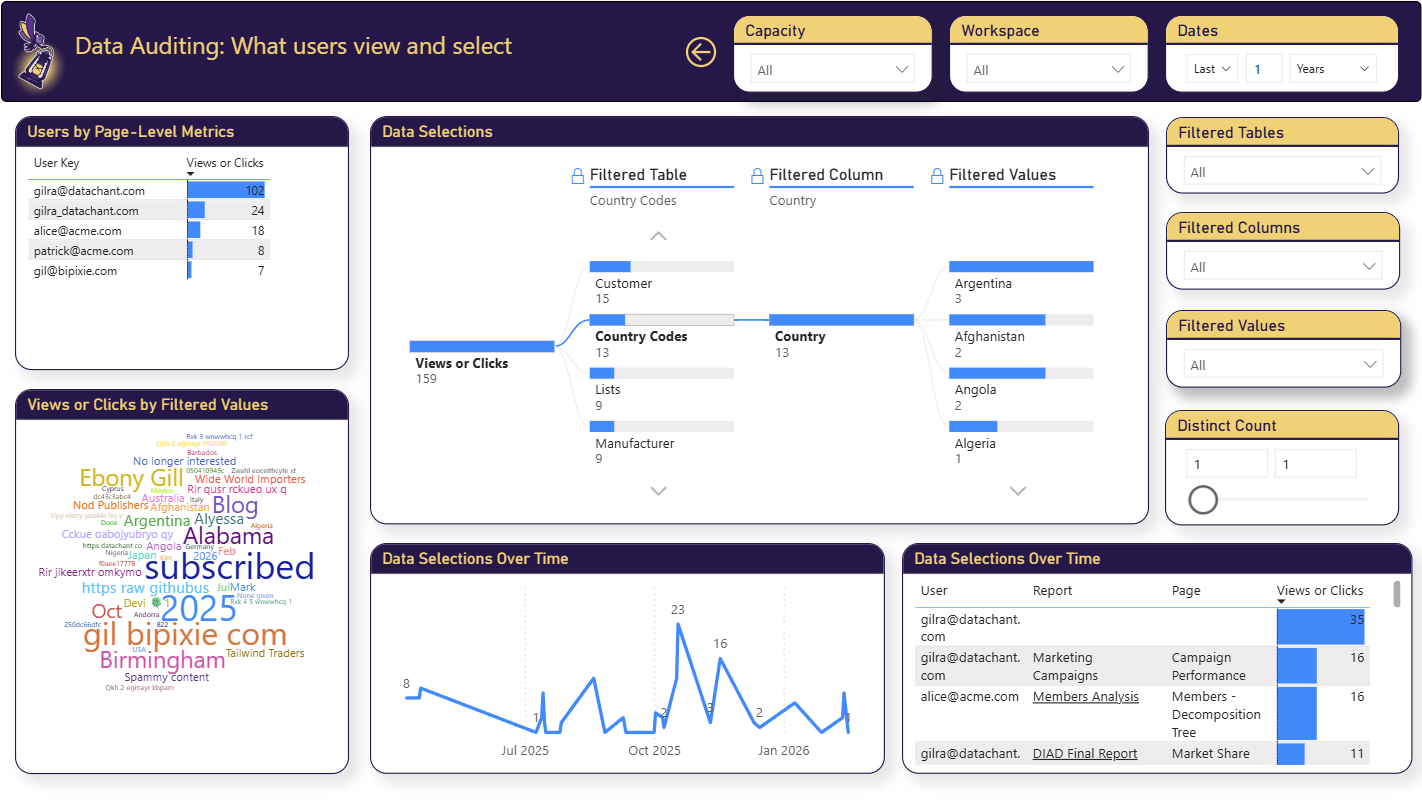Viewport: 1422px width, 800px height.
Task: Open the Workspace dropdown showing All
Action: tap(1047, 68)
